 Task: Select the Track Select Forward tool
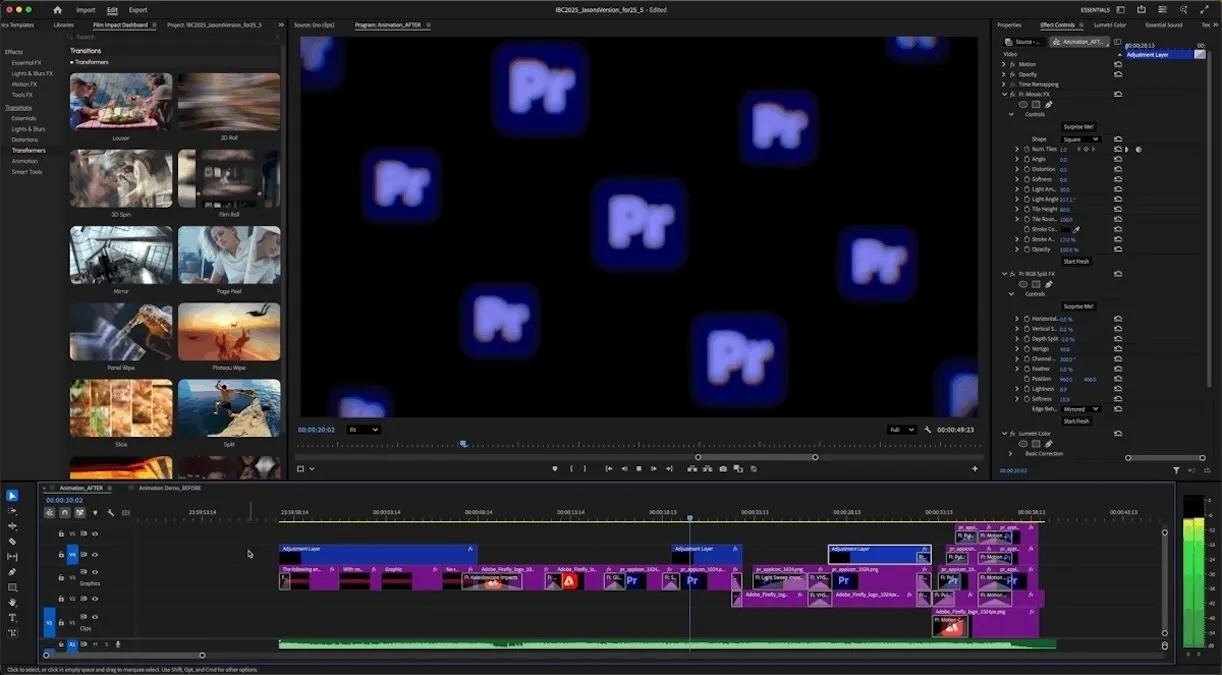pos(12,511)
